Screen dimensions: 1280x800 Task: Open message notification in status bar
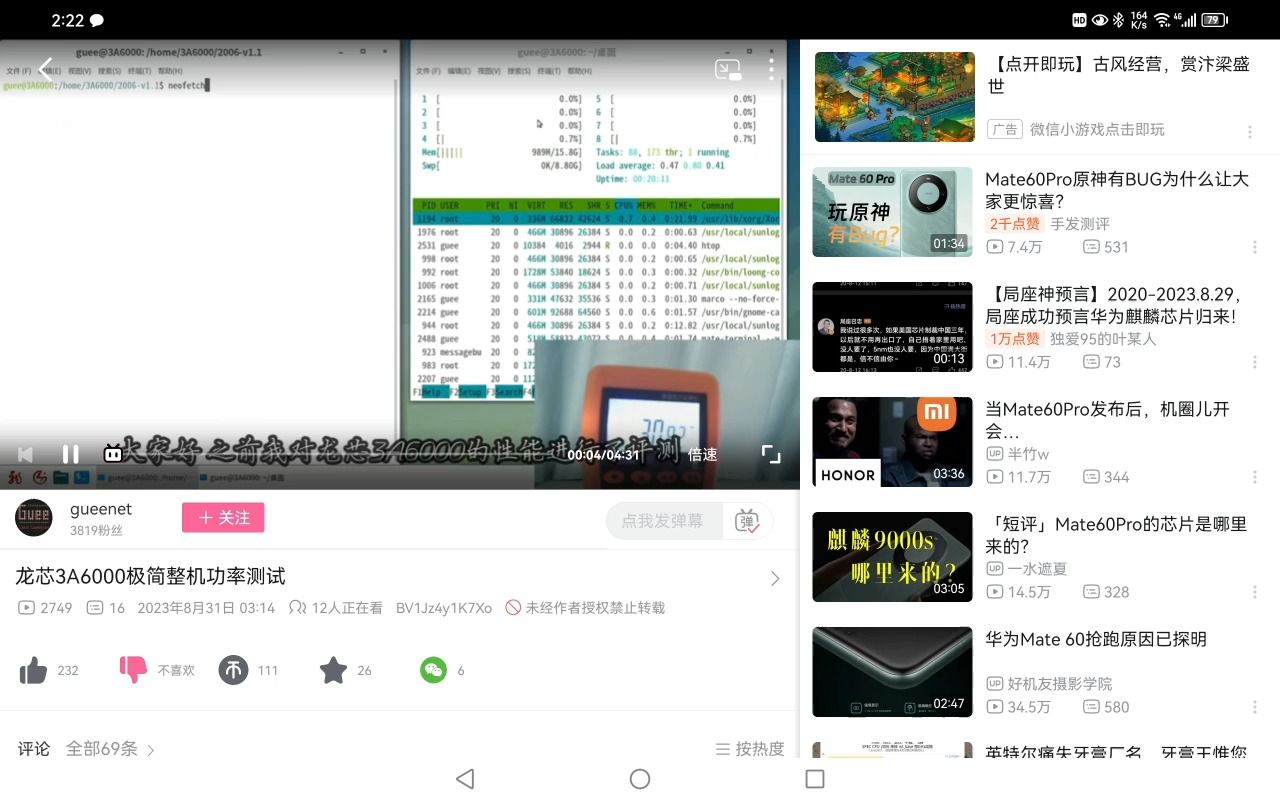click(97, 20)
